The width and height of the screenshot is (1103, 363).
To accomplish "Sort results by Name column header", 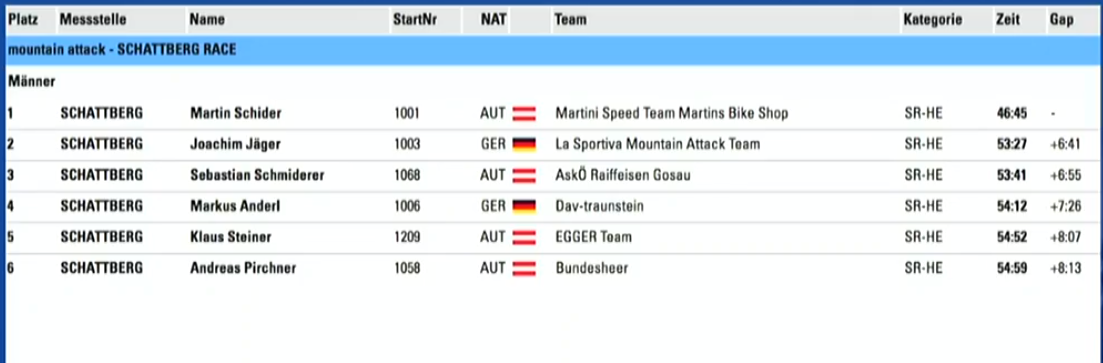I will [x=207, y=20].
